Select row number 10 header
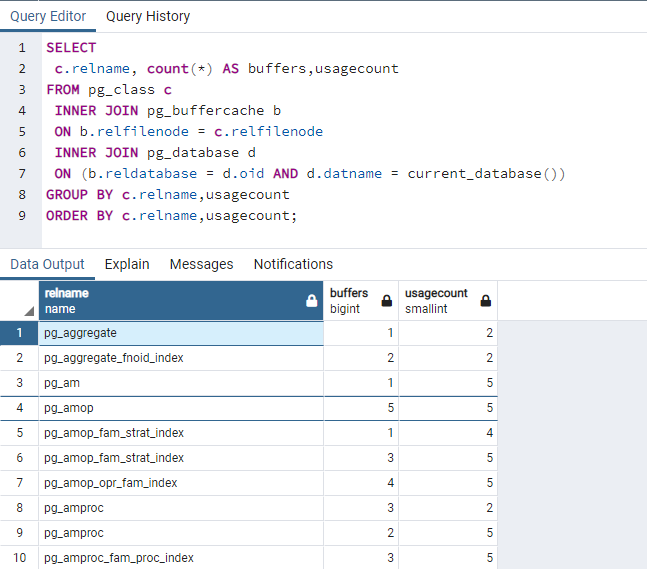 (19, 557)
